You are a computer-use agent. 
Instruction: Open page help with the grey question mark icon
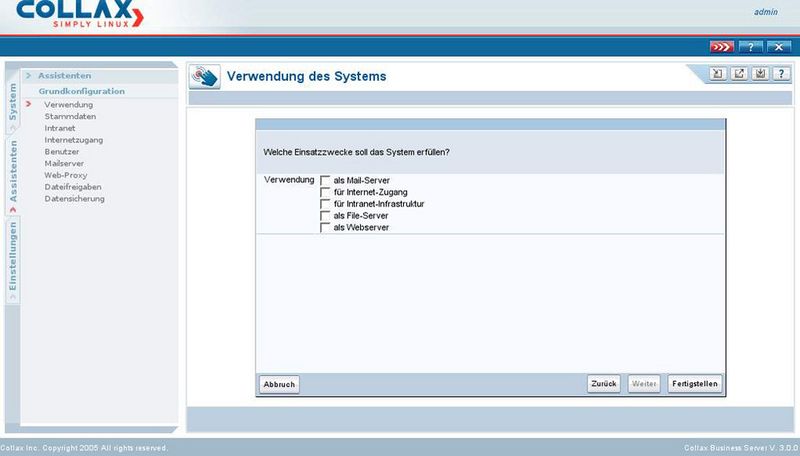tap(782, 74)
